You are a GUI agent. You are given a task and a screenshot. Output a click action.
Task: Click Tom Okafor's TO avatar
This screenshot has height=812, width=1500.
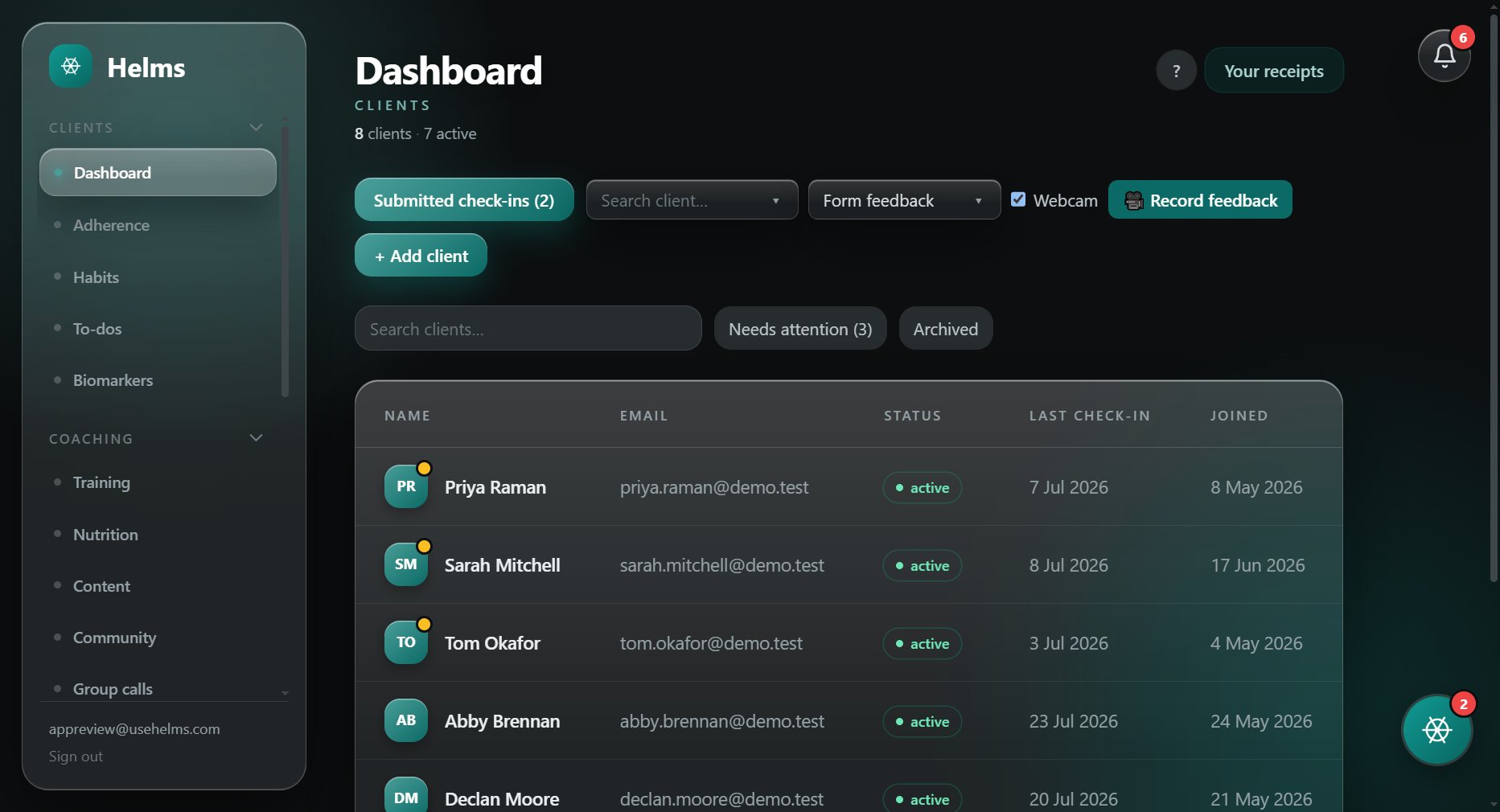(x=406, y=642)
